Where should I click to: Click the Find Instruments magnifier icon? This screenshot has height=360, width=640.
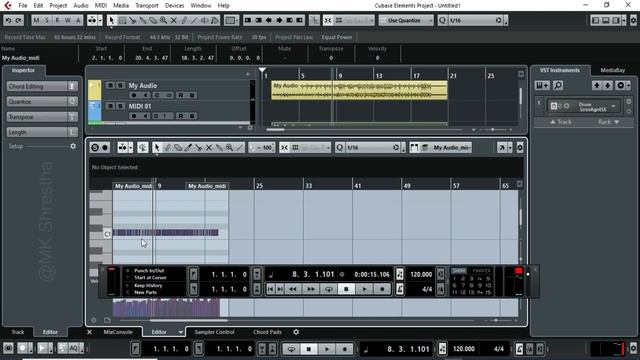(x=558, y=85)
